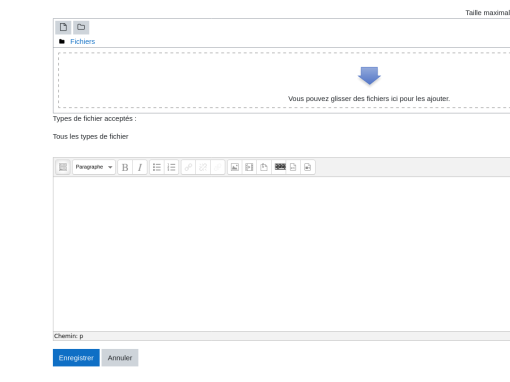Image resolution: width=510 pixels, height=382 pixels.
Task: Toggle bold formatting
Action: pos(125,167)
